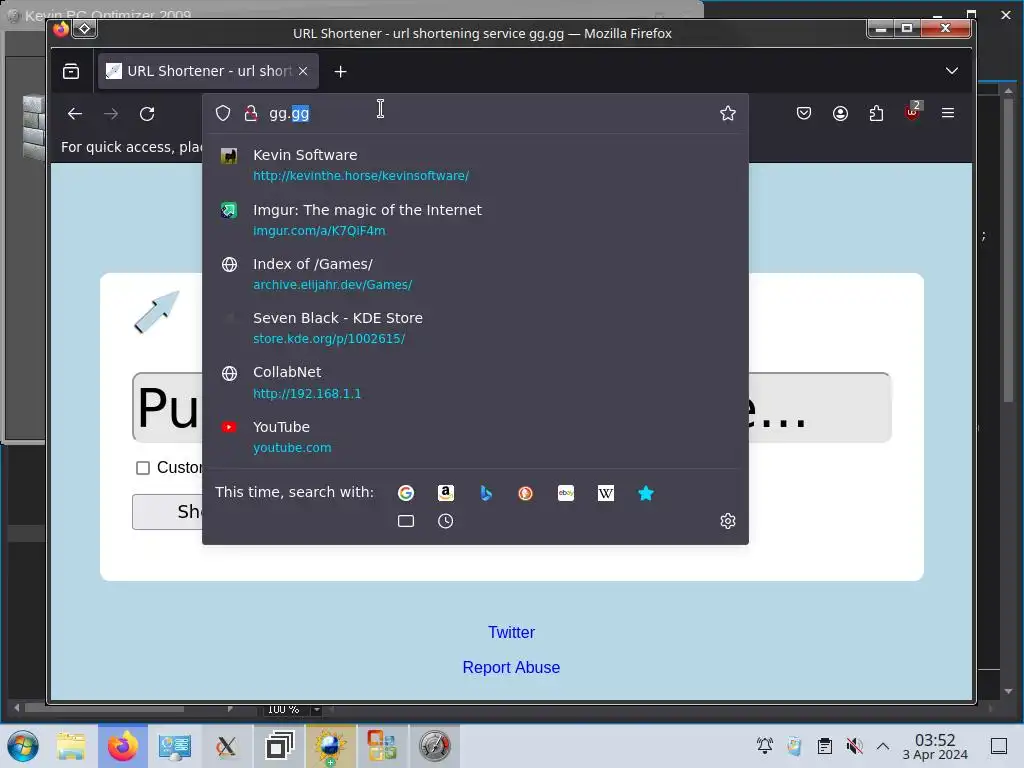Open the Twitter link
This screenshot has width=1024, height=768.
coord(511,632)
